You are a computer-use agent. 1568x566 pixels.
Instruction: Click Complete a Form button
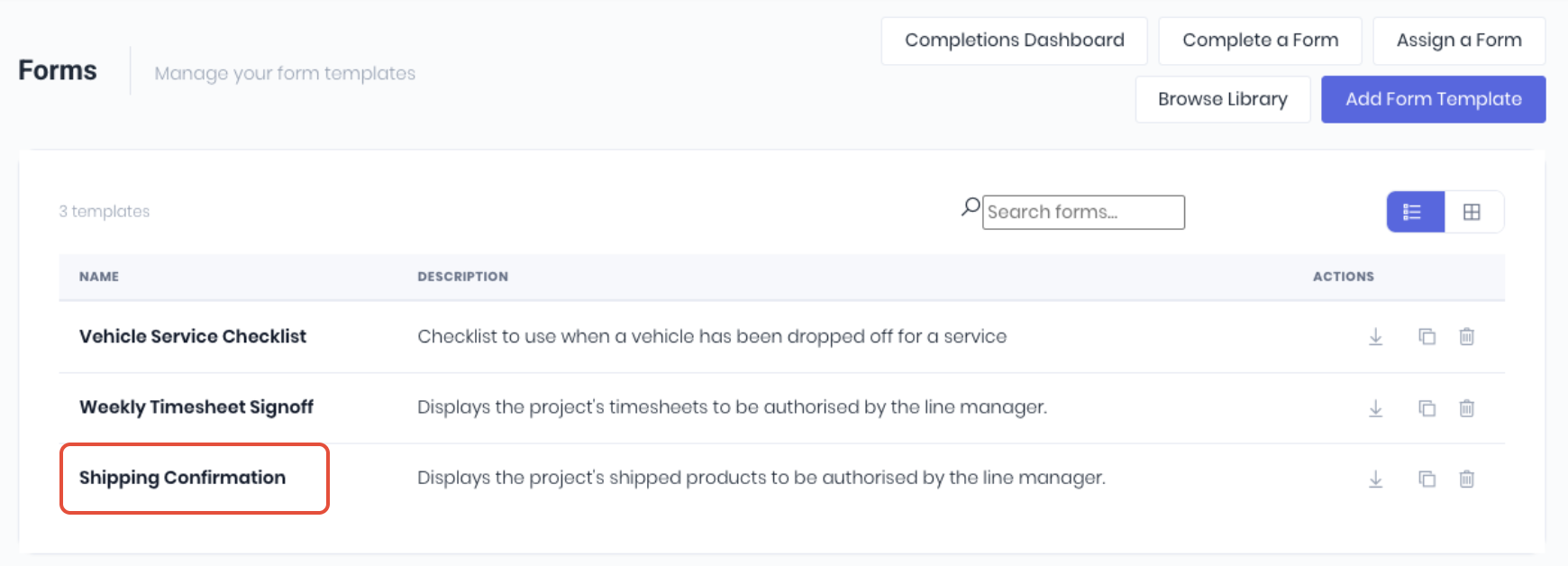click(1260, 41)
